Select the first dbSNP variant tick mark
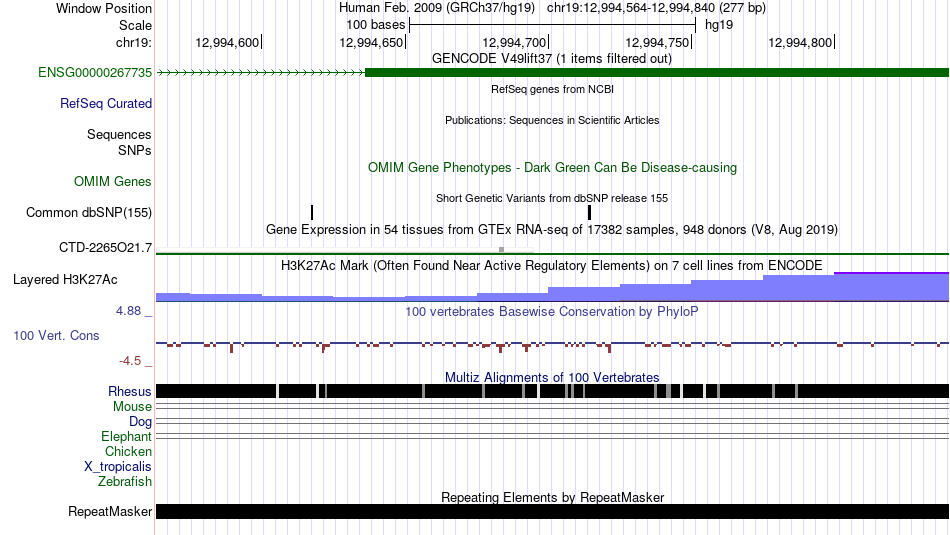The height and width of the screenshot is (535, 950). pos(312,213)
